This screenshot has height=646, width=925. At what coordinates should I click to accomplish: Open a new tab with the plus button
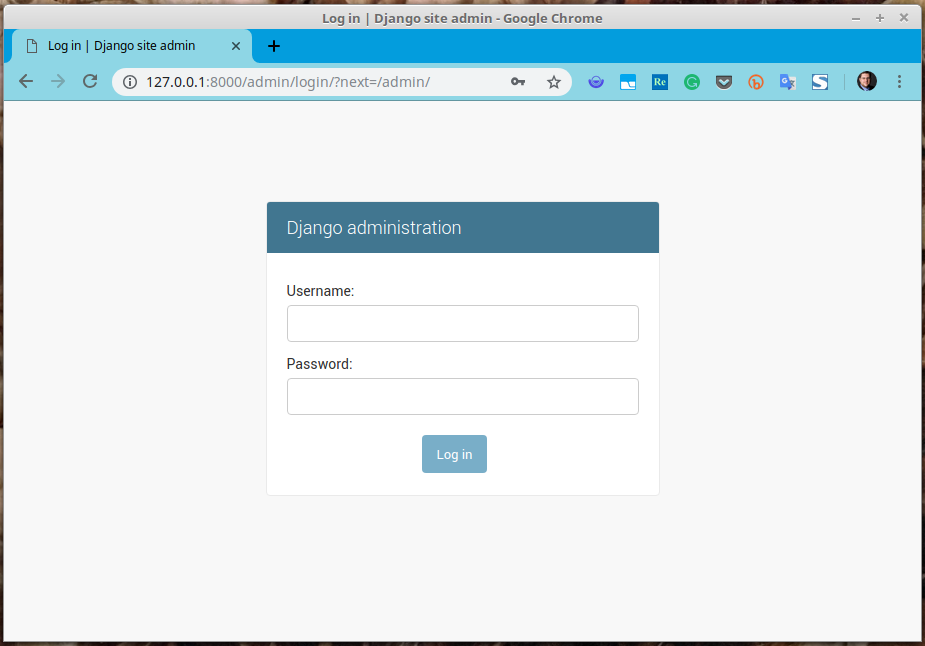point(274,46)
